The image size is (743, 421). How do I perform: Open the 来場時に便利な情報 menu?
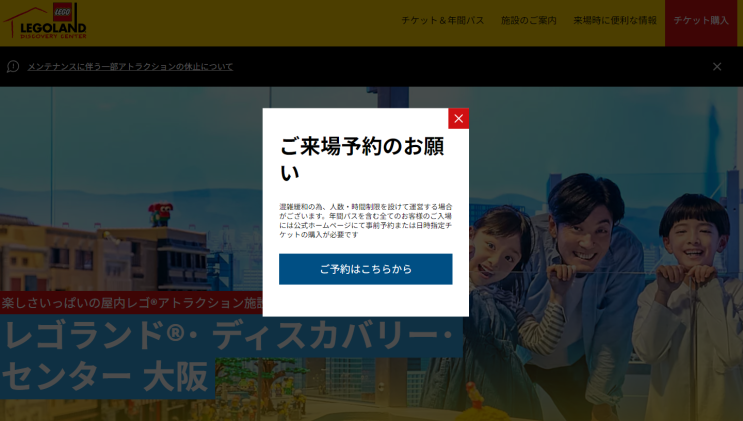(615, 20)
